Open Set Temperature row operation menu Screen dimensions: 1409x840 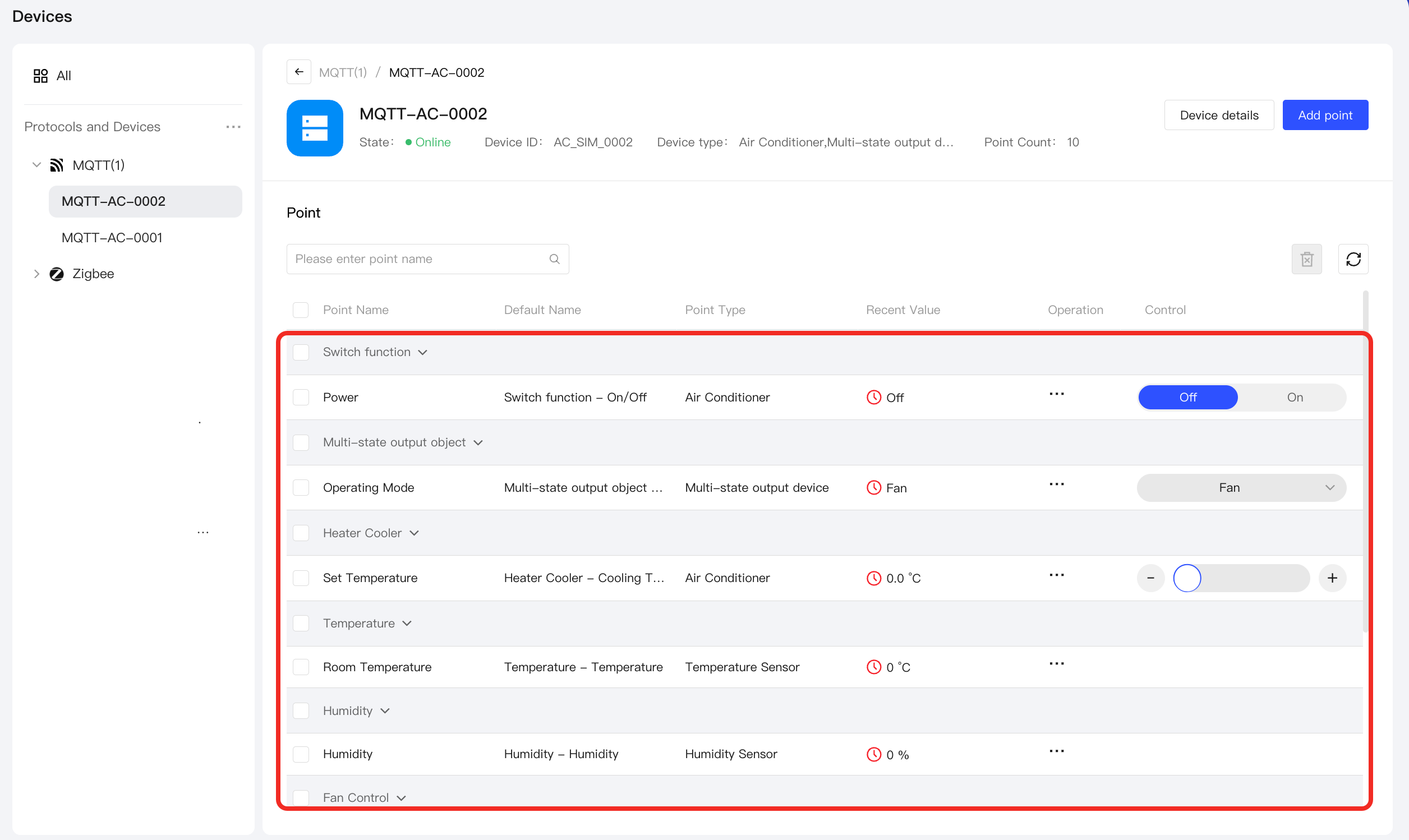coord(1056,575)
